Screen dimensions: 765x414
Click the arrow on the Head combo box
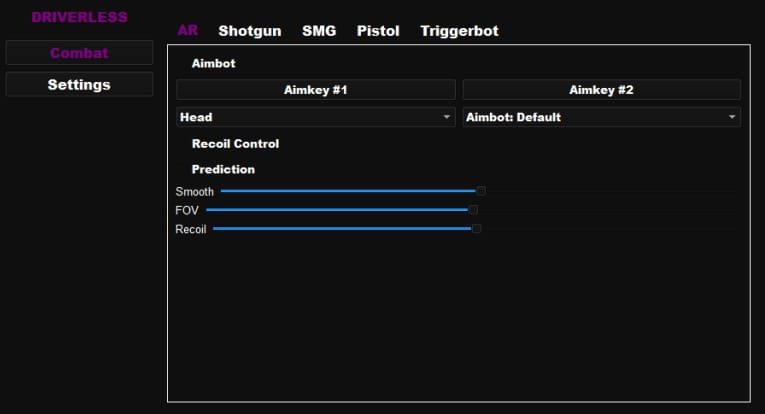(447, 117)
